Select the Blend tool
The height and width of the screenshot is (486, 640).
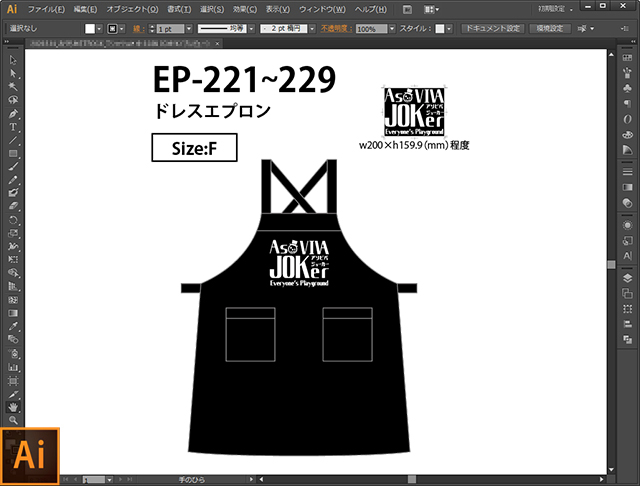(13, 340)
